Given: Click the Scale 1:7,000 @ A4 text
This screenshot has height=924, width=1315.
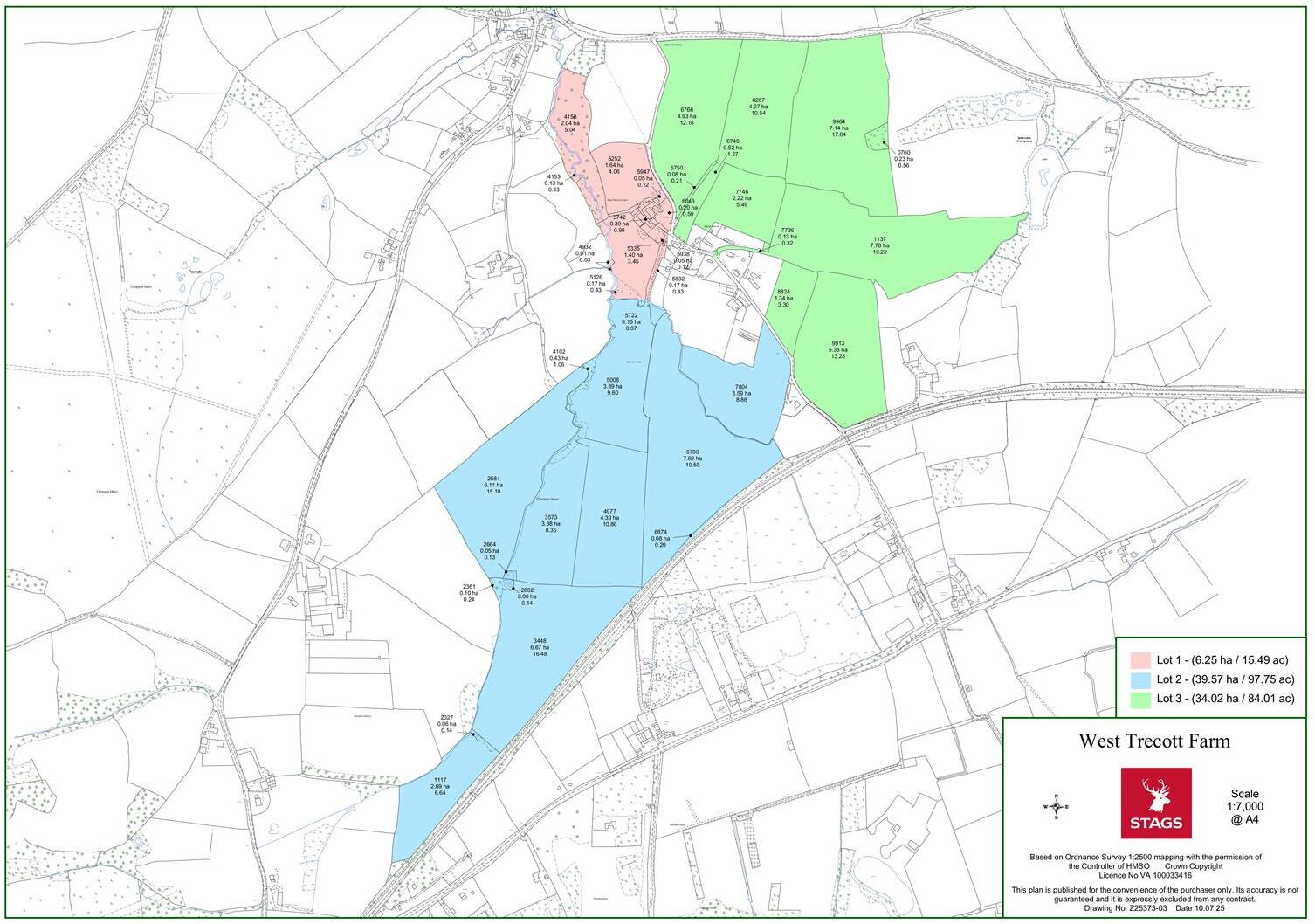Looking at the screenshot, I should 1245,806.
